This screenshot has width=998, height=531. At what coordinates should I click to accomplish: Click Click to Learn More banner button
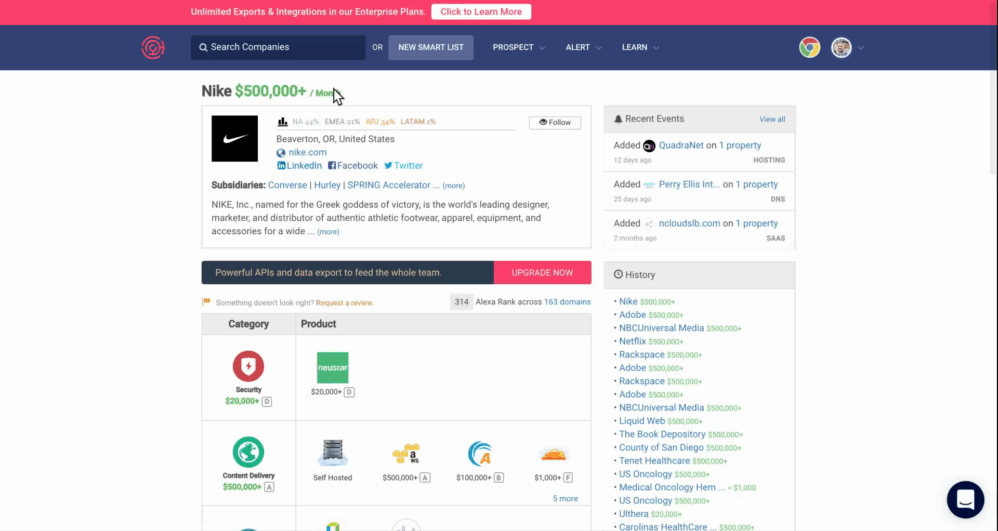[x=481, y=12]
